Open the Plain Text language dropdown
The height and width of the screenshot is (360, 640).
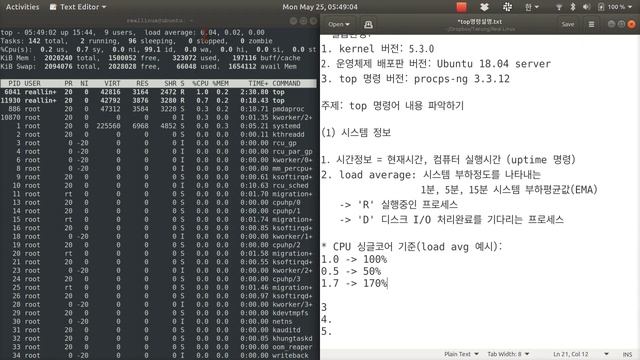(461, 354)
